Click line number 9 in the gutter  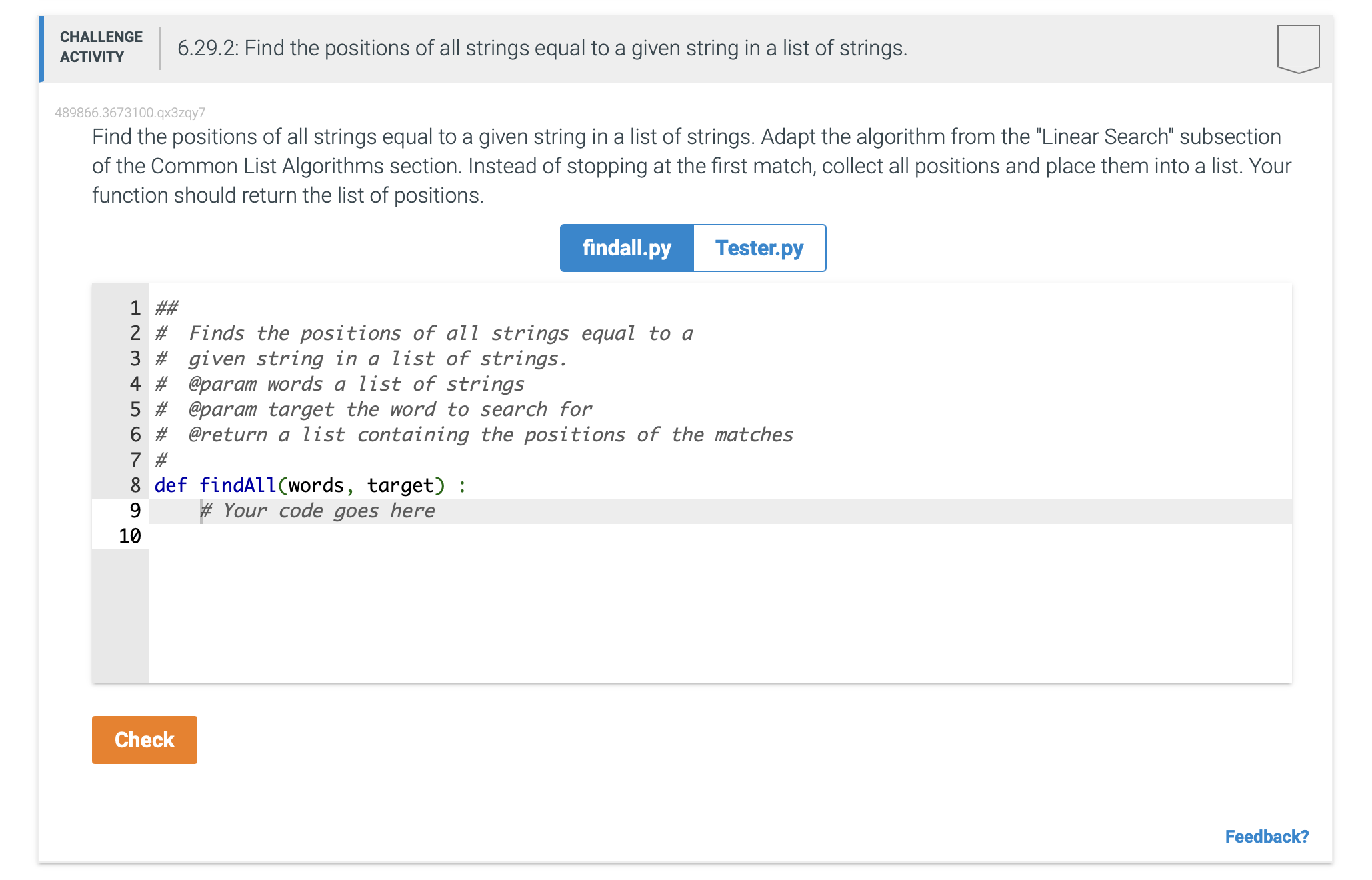(135, 511)
